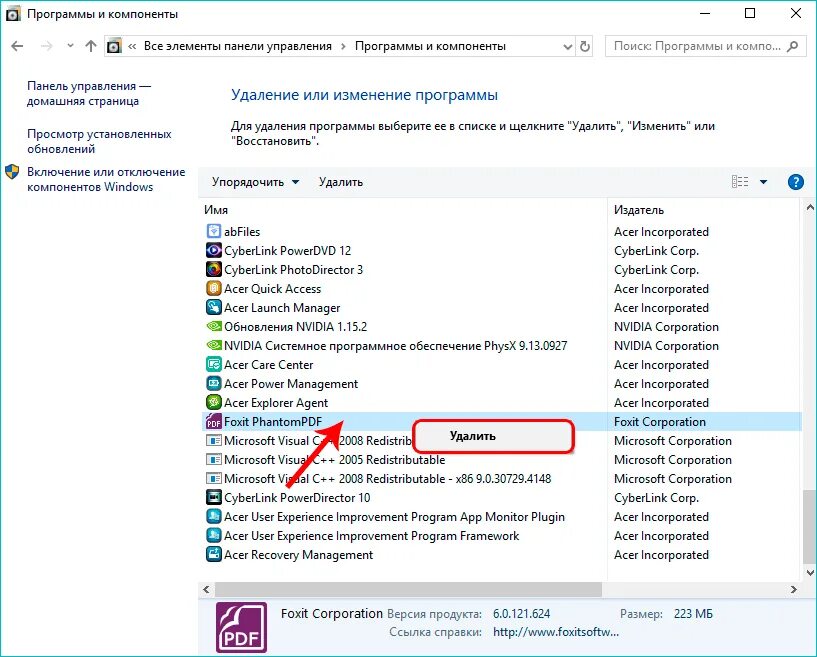Go back with the left arrow
This screenshot has width=817, height=657.
pos(17,46)
